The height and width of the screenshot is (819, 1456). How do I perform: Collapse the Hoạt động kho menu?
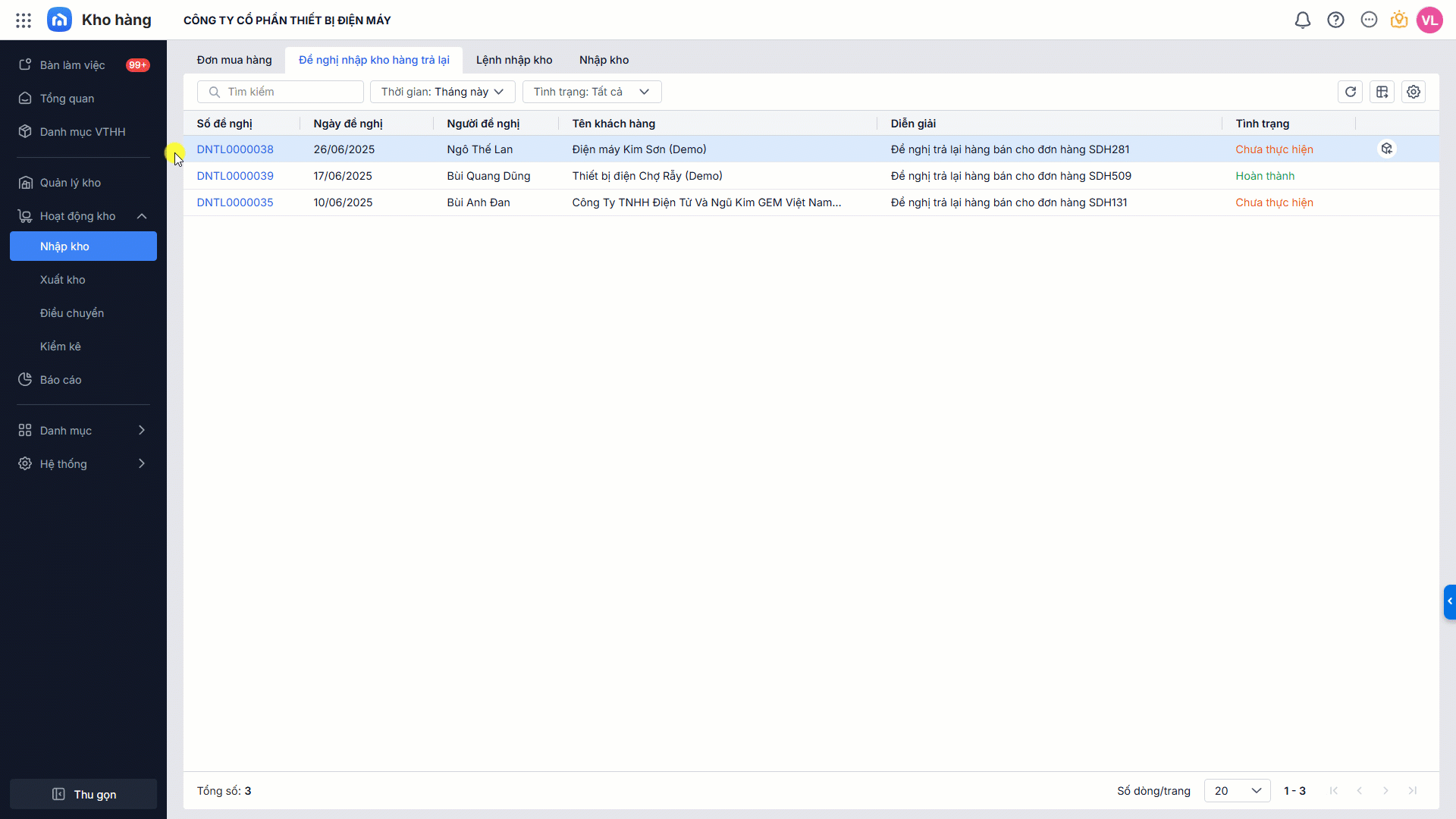(142, 216)
